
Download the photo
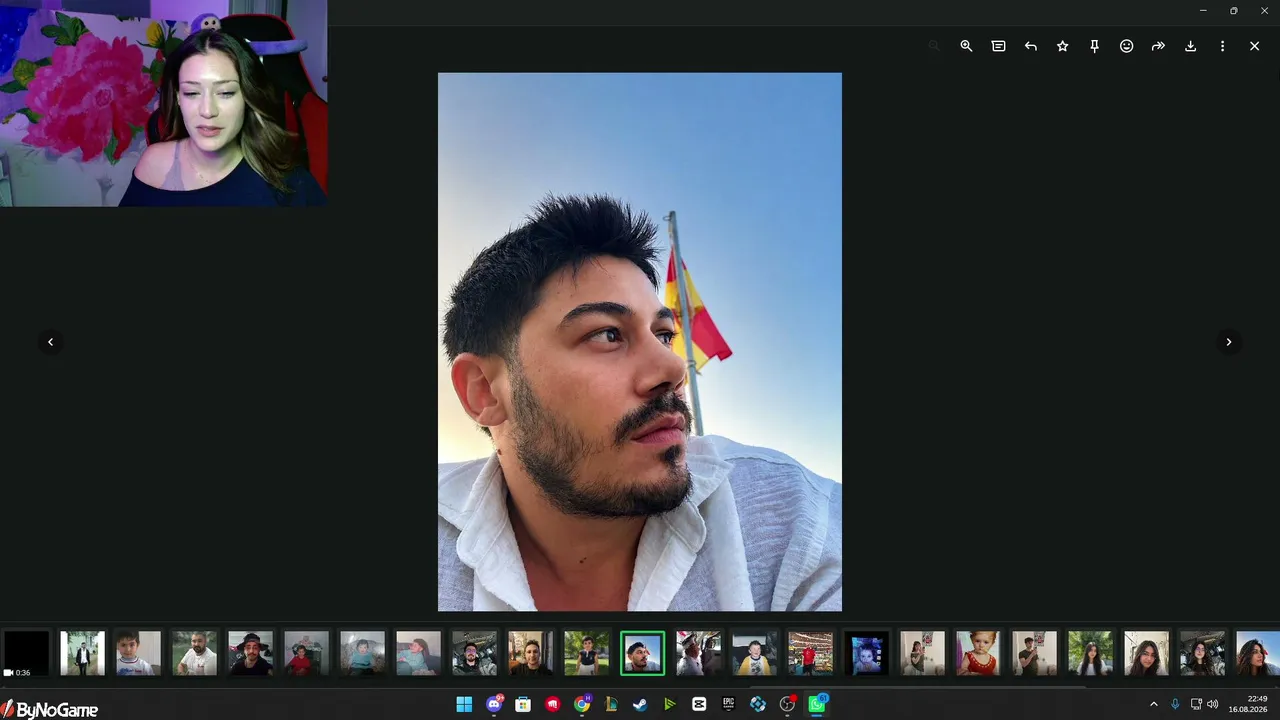coord(1190,46)
